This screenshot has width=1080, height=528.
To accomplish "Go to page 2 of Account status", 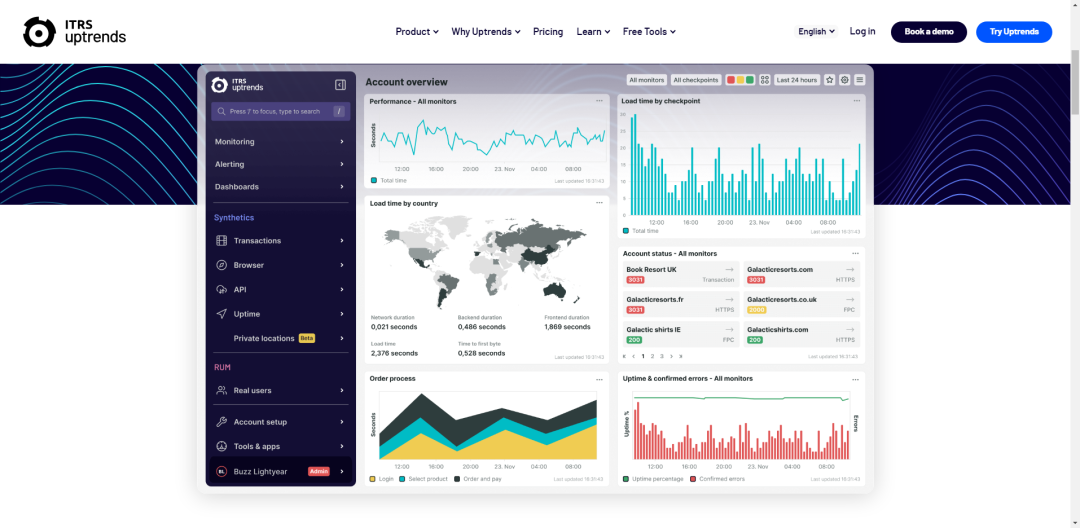I will (x=652, y=357).
